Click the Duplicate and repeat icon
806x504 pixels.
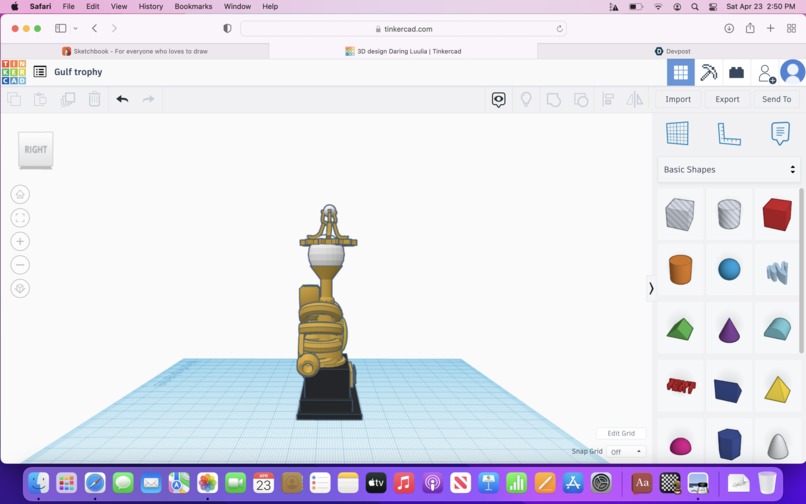tap(67, 99)
